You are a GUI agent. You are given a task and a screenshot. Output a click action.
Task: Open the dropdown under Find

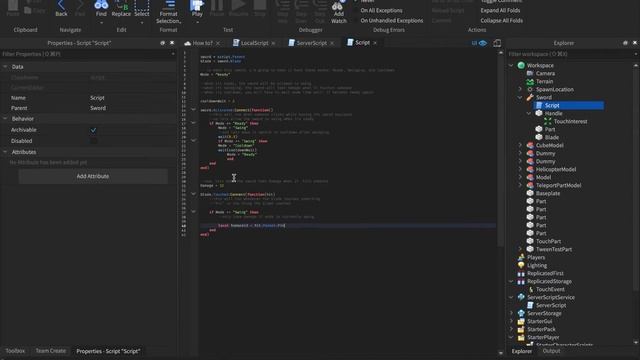pyautogui.click(x=101, y=23)
